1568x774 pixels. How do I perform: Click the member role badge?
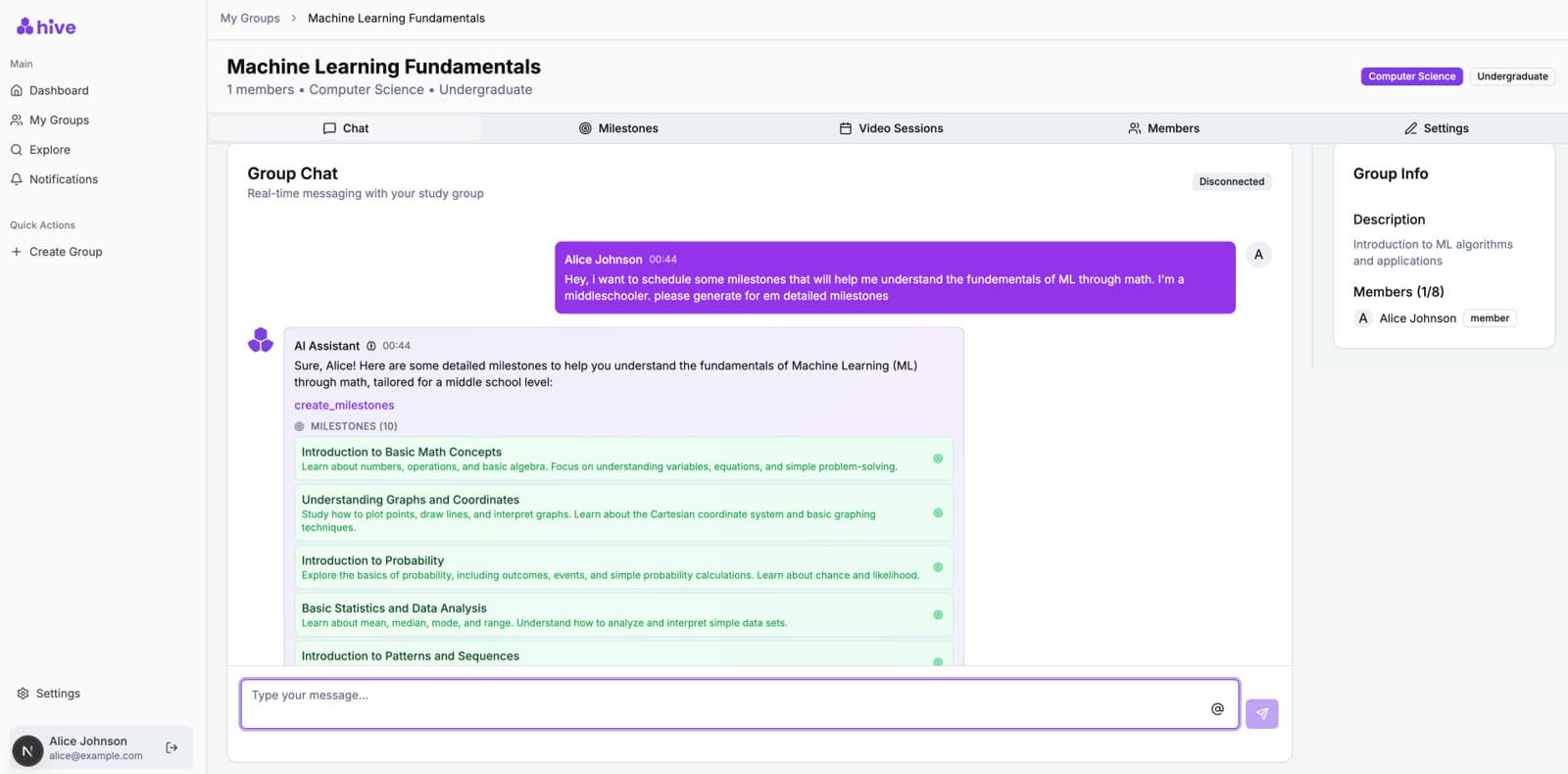(1490, 318)
